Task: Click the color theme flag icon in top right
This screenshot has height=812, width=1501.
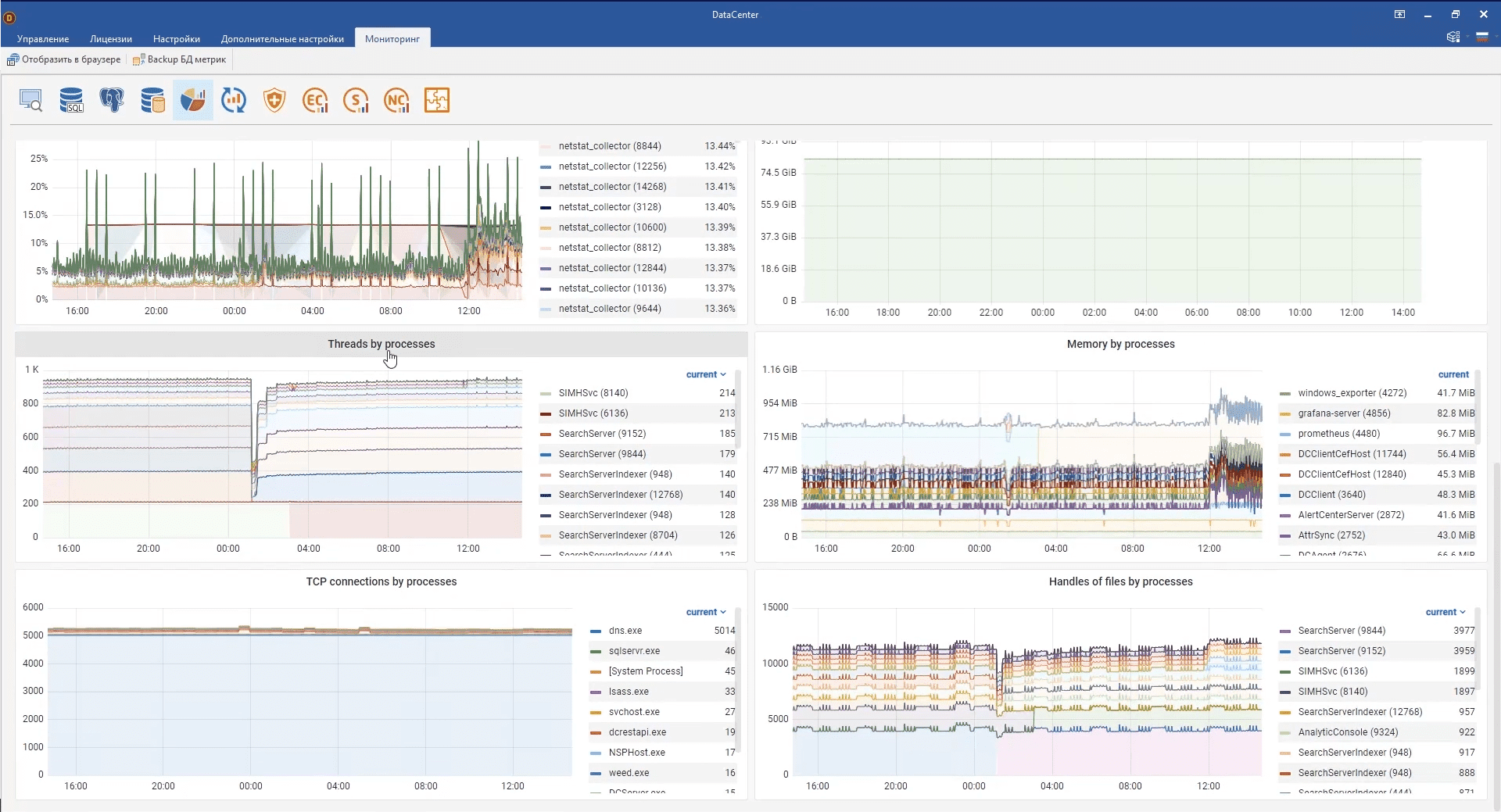Action: pyautogui.click(x=1481, y=37)
